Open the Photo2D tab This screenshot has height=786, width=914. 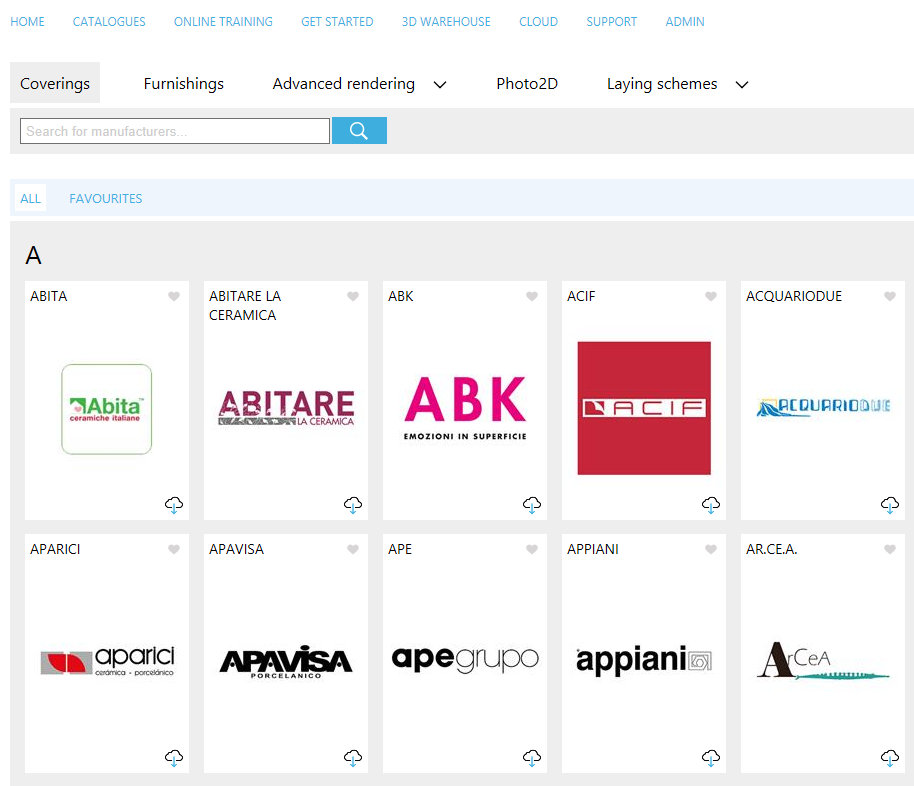pyautogui.click(x=527, y=83)
